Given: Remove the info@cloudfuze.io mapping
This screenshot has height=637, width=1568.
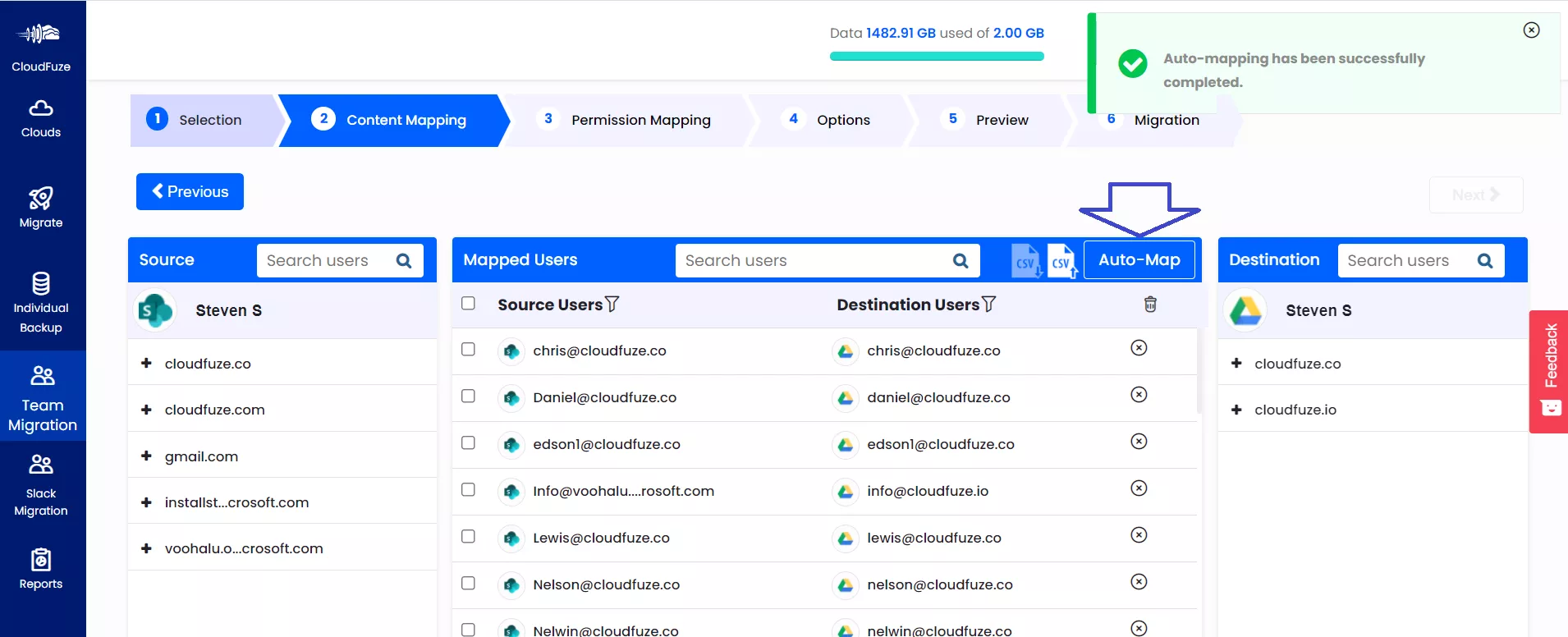Looking at the screenshot, I should 1139,488.
